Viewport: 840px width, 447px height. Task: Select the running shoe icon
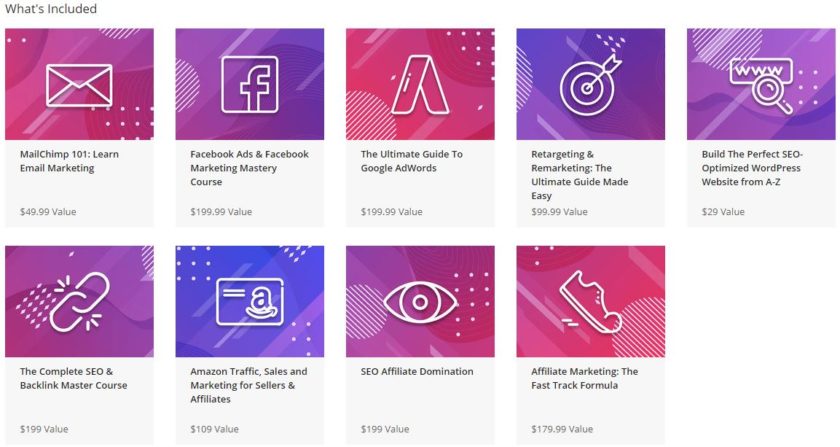(590, 302)
